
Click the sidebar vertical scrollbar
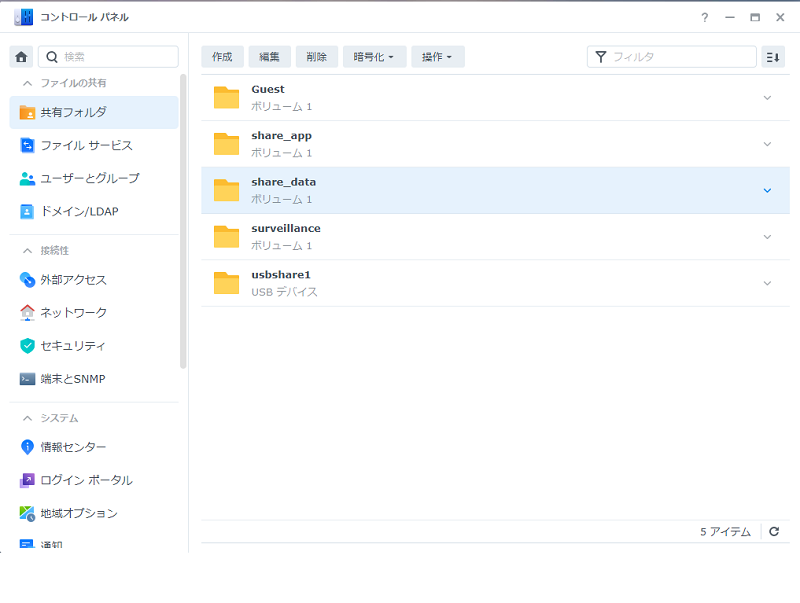(x=183, y=221)
